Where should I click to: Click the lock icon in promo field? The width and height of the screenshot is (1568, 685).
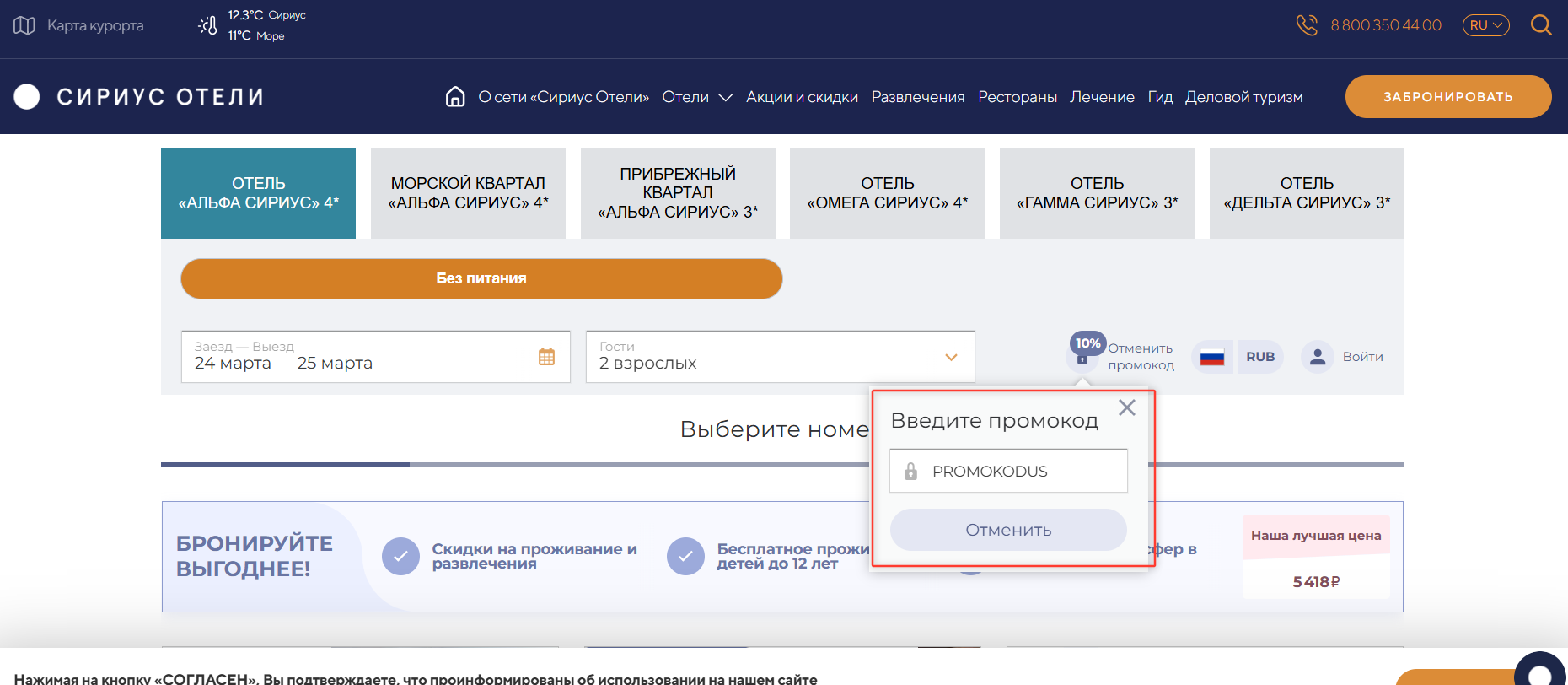point(910,471)
